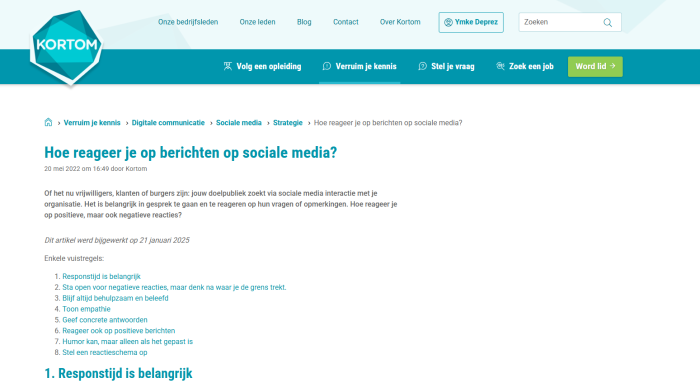This screenshot has width=700, height=392.
Task: Click last breadcrumb text Hoe reageer je
Action: (388, 123)
